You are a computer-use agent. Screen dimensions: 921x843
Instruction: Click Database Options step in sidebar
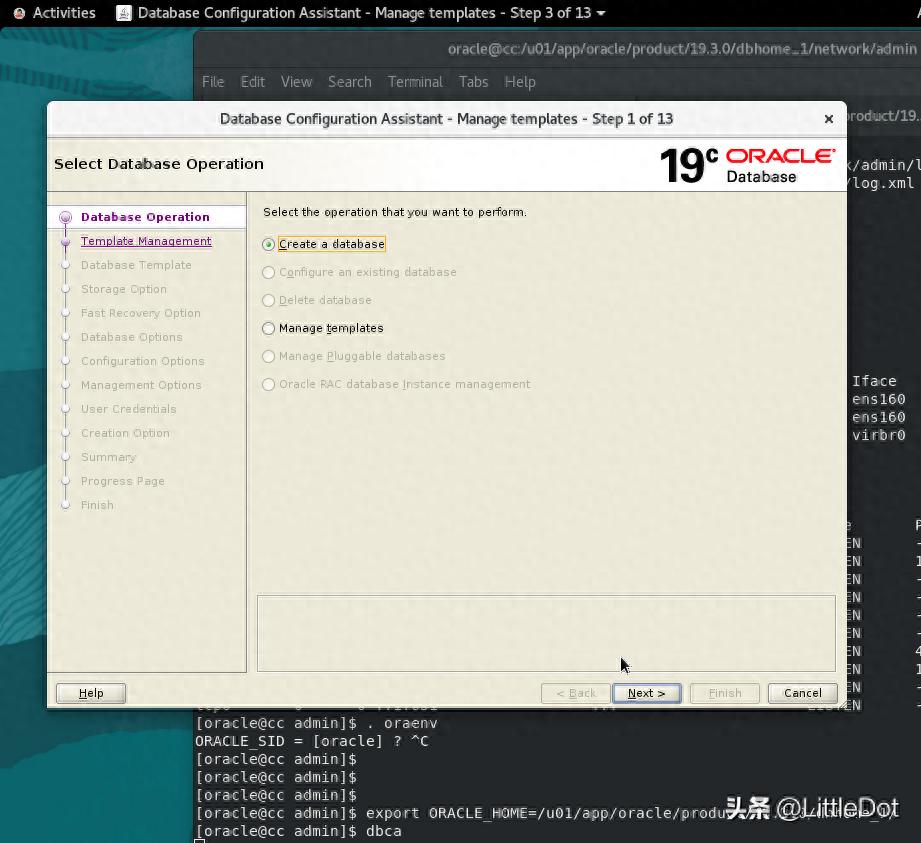(132, 337)
